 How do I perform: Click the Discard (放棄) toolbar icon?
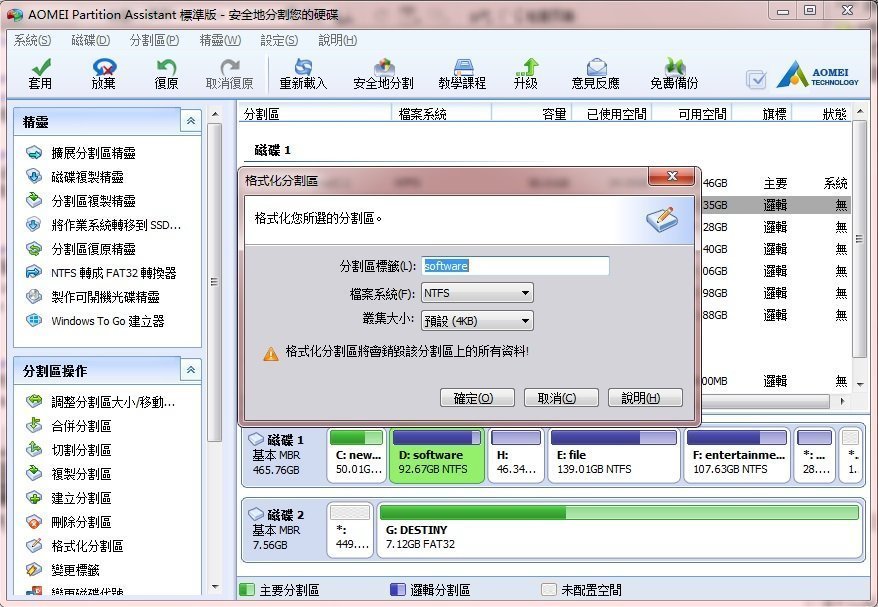(104, 68)
